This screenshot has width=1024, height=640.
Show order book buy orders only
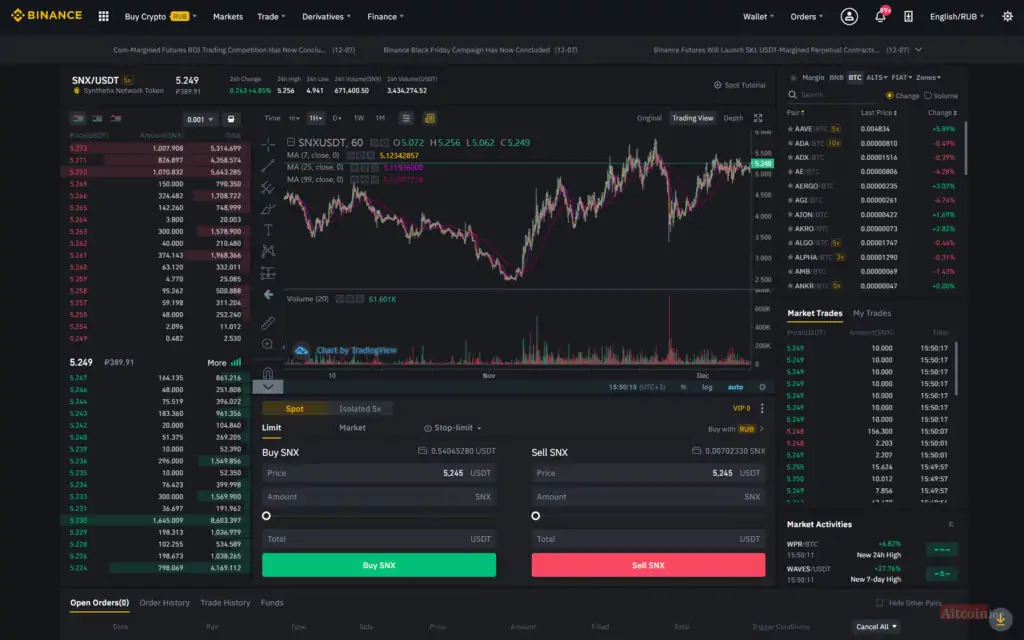tap(97, 118)
